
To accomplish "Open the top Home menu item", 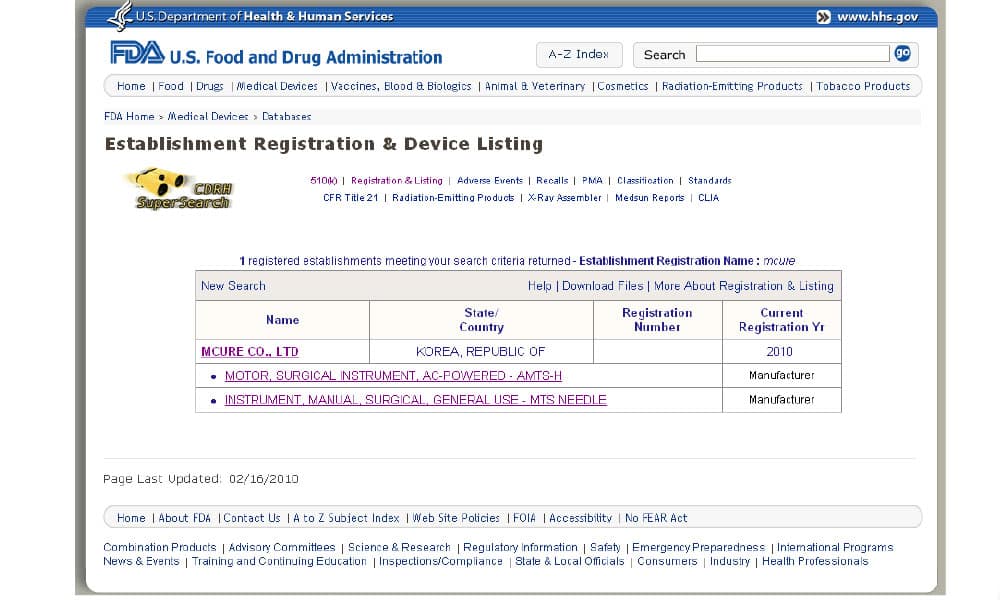I will pos(131,86).
